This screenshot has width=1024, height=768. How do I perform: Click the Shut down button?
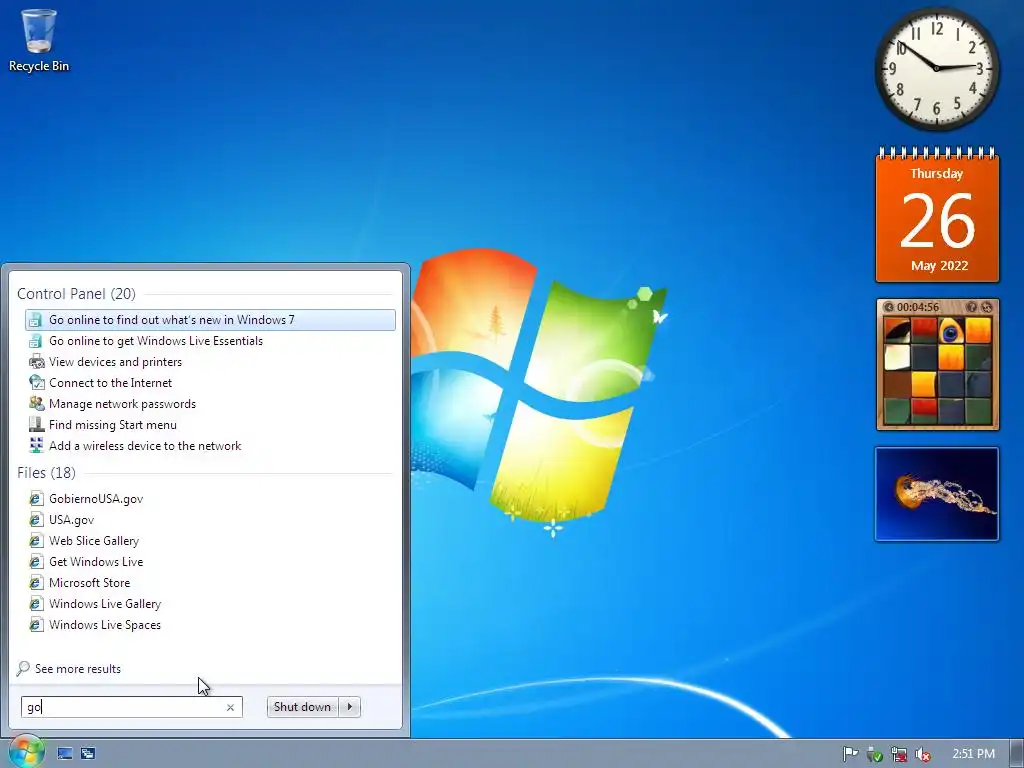(x=302, y=707)
